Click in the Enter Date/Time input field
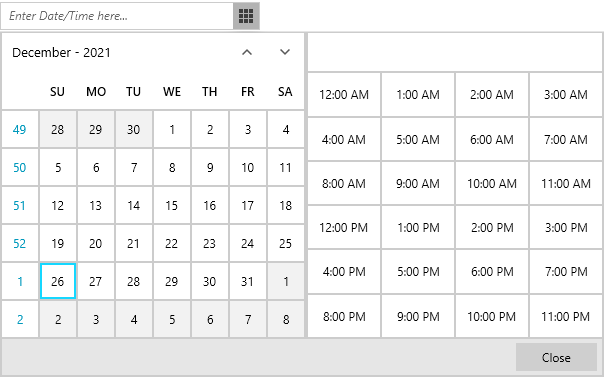Viewport: 608px width, 378px height. pyautogui.click(x=117, y=16)
